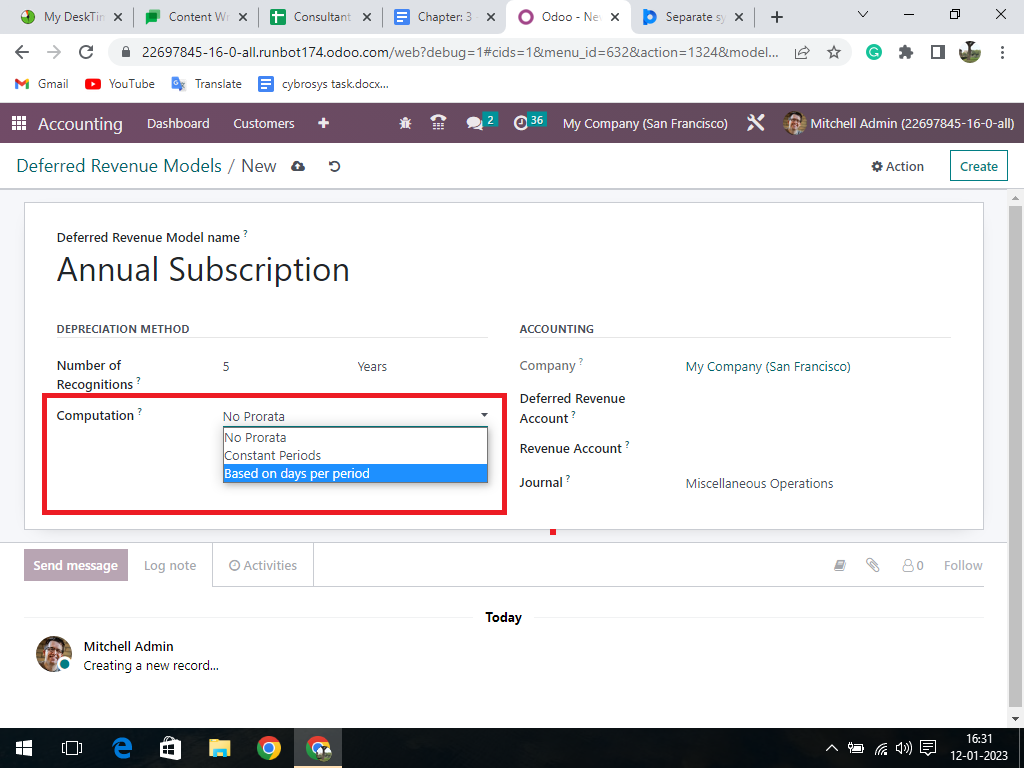Open conversations messages icon with badge 2
Image resolution: width=1024 pixels, height=768 pixels.
481,122
